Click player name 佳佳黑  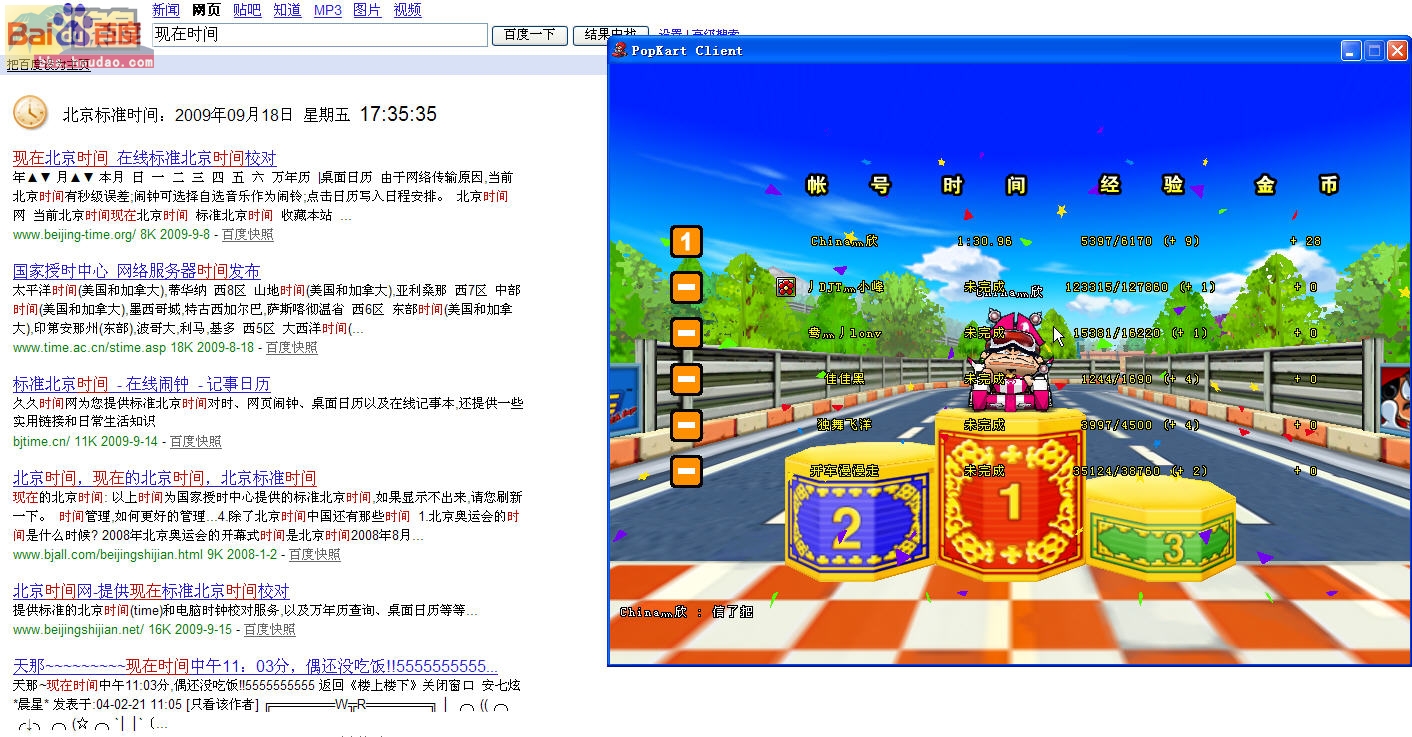(x=845, y=379)
